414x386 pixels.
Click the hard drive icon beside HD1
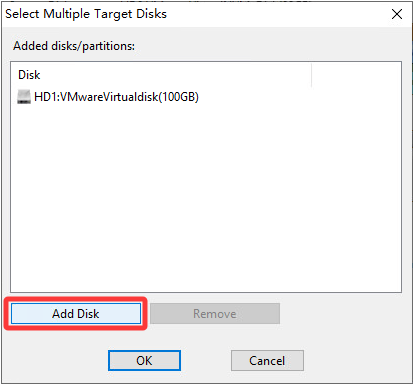point(24,97)
